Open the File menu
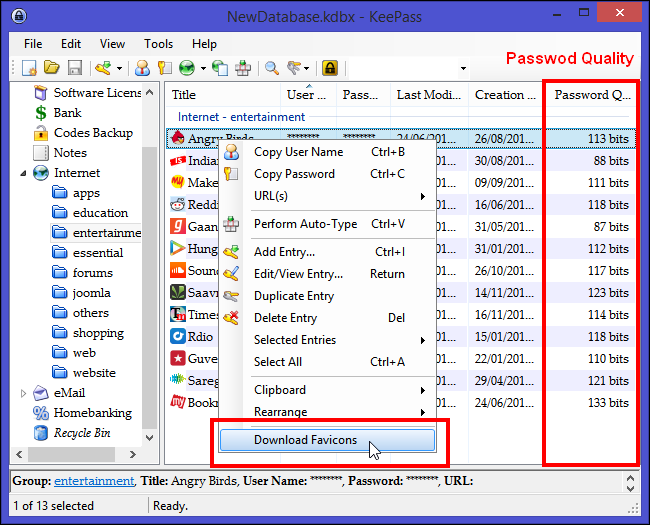This screenshot has width=650, height=525. coord(33,44)
